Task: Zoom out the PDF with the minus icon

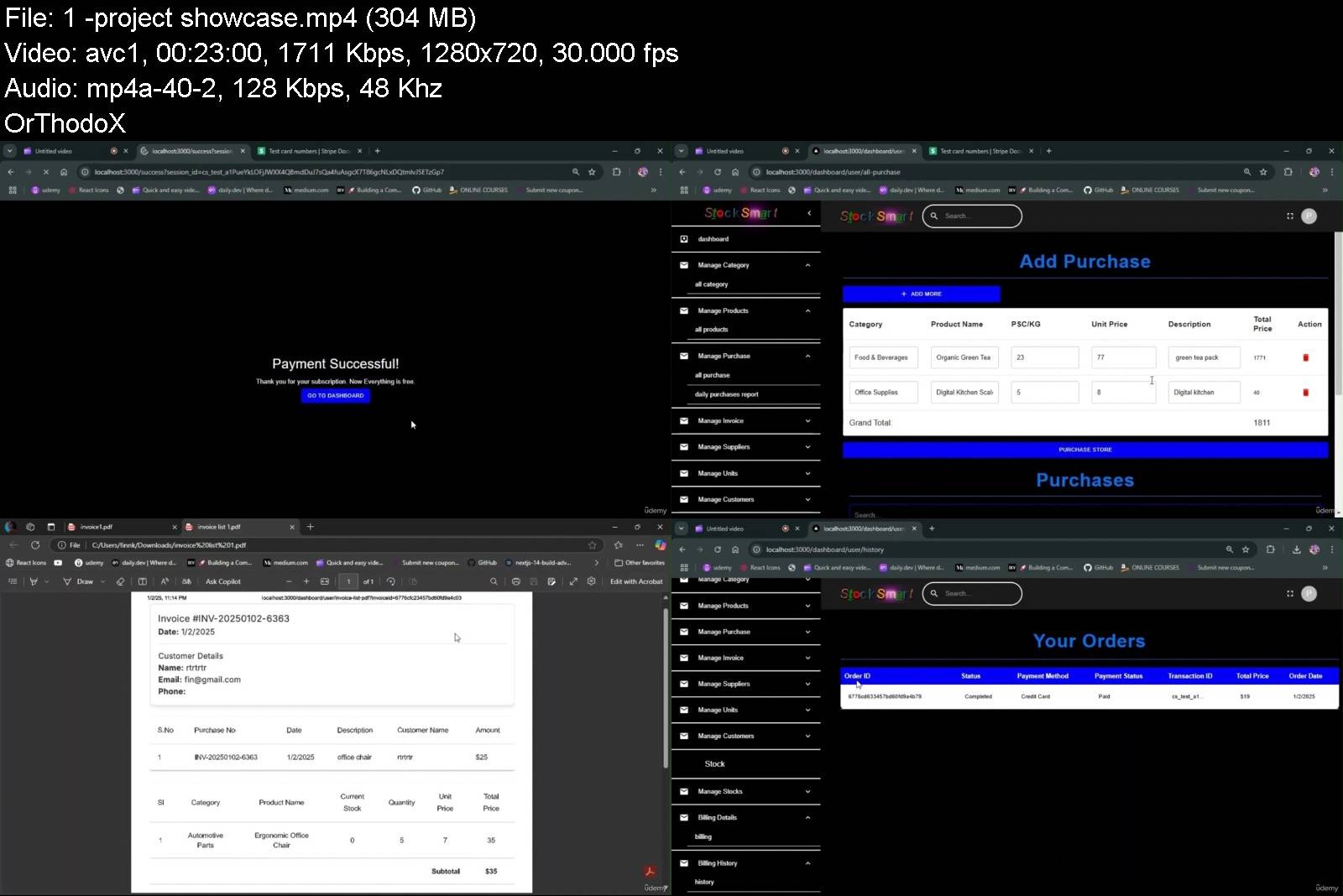Action: coord(289,581)
